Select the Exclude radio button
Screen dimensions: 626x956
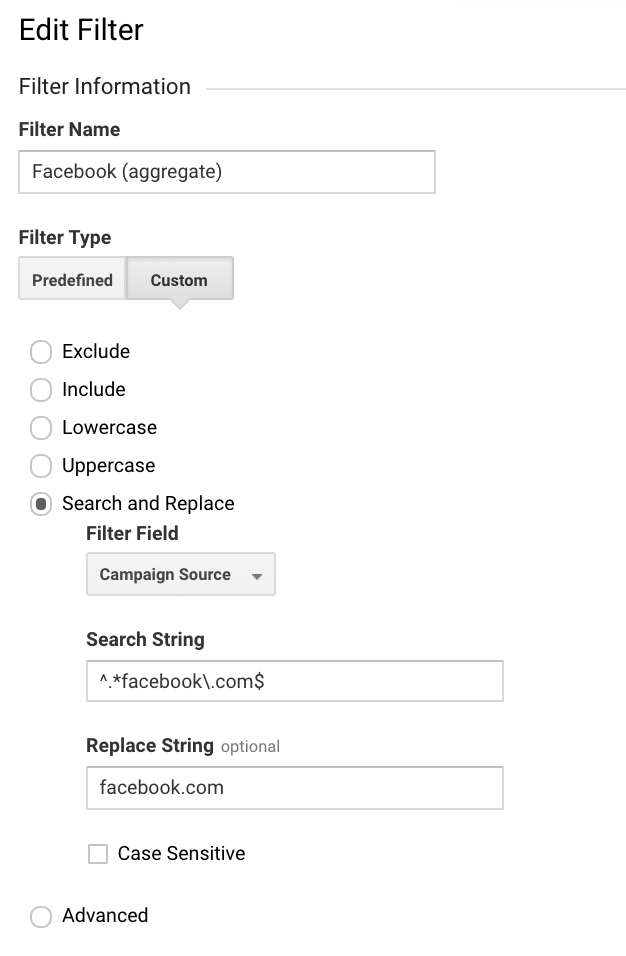[x=40, y=352]
